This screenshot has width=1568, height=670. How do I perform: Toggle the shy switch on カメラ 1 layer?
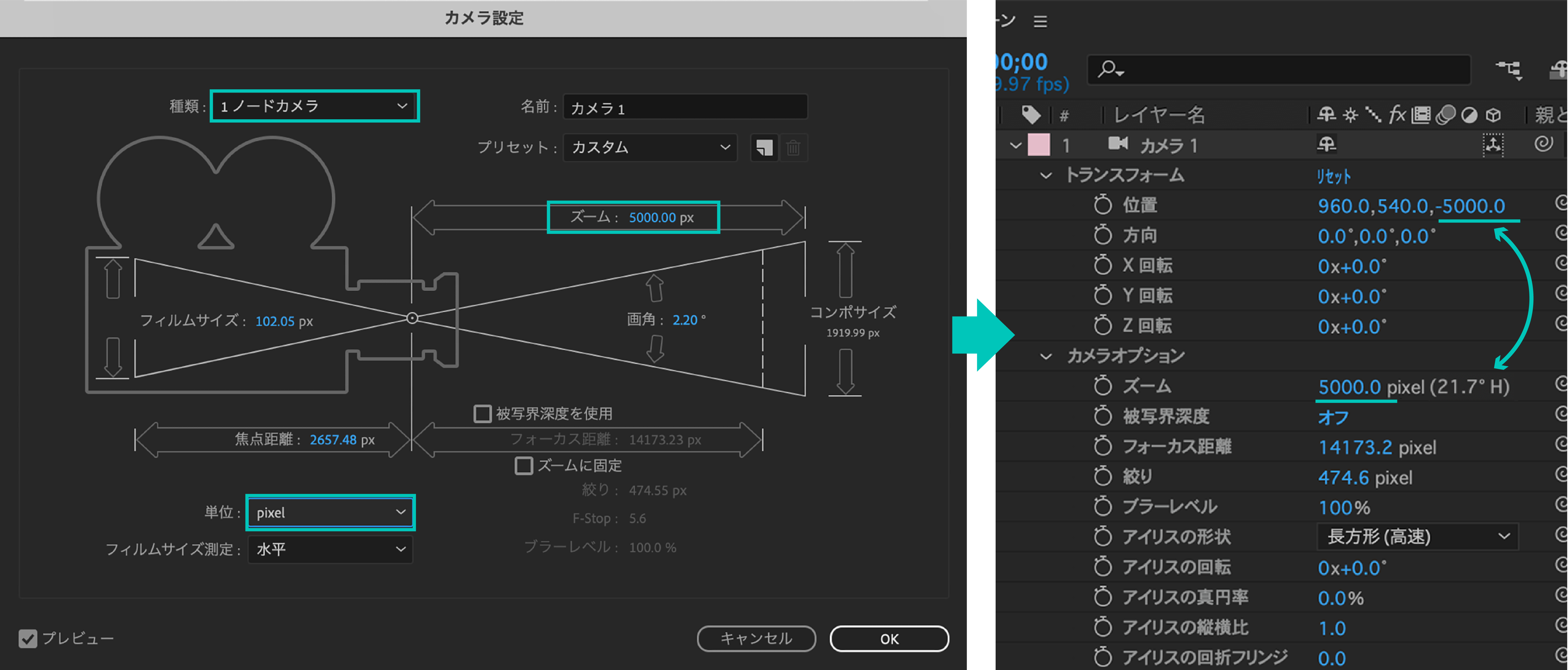1326,144
